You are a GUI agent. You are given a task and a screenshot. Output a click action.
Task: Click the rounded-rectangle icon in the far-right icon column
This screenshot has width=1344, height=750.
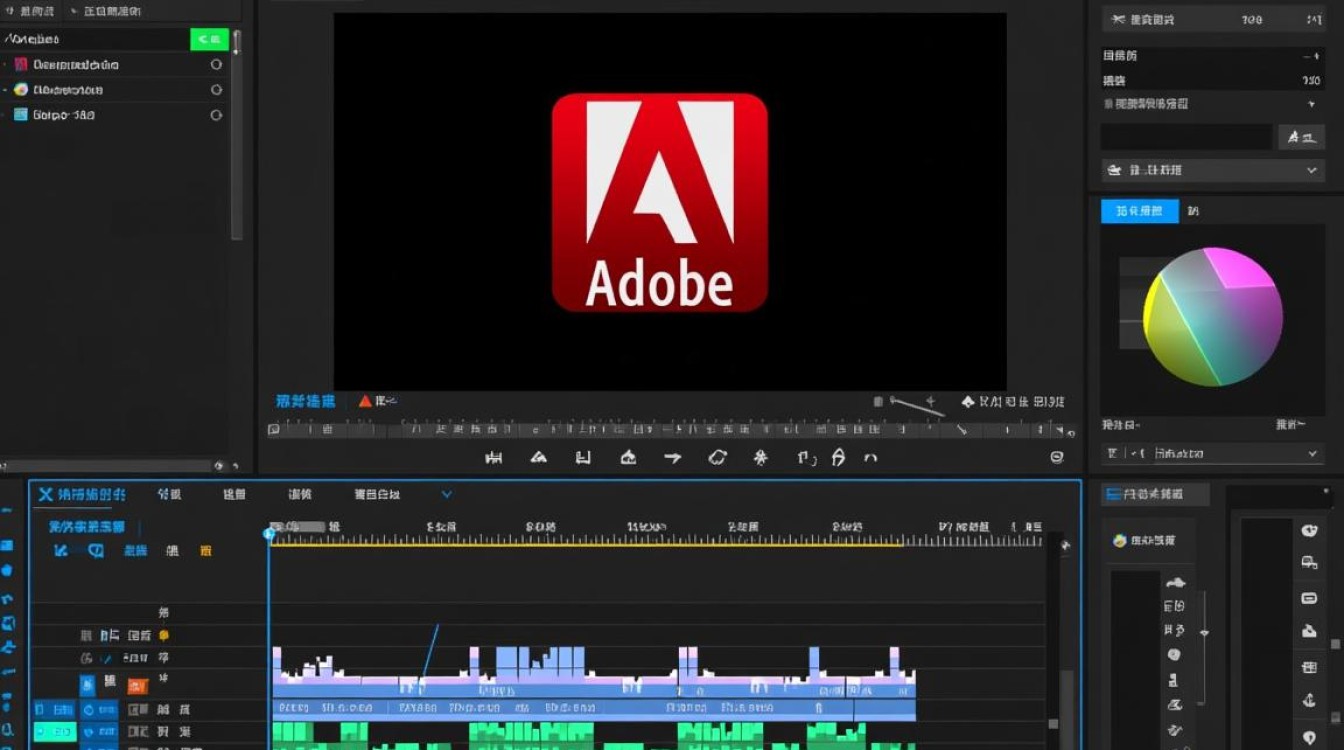[x=1309, y=598]
